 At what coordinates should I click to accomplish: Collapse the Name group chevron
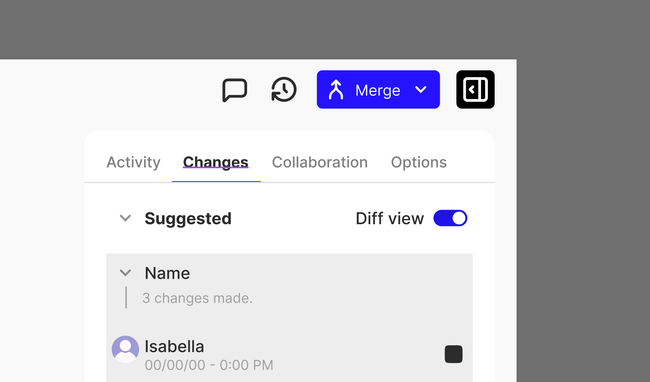click(125, 273)
